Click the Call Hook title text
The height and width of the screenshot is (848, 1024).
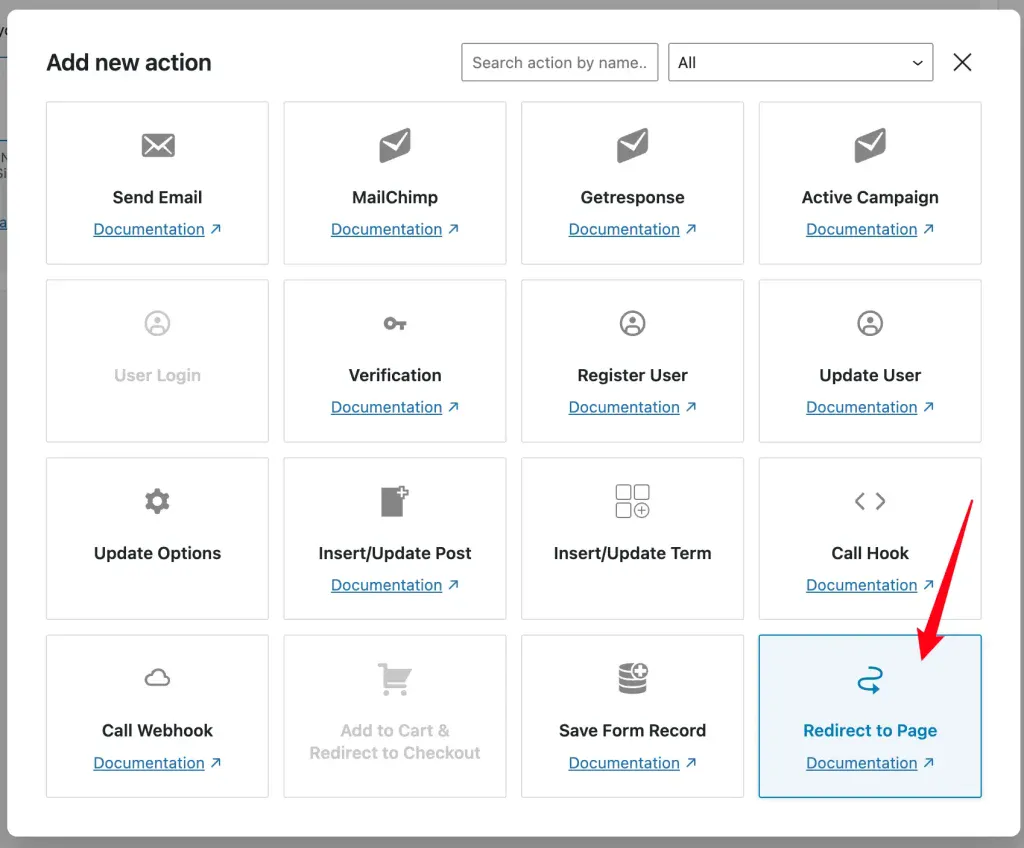[870, 553]
